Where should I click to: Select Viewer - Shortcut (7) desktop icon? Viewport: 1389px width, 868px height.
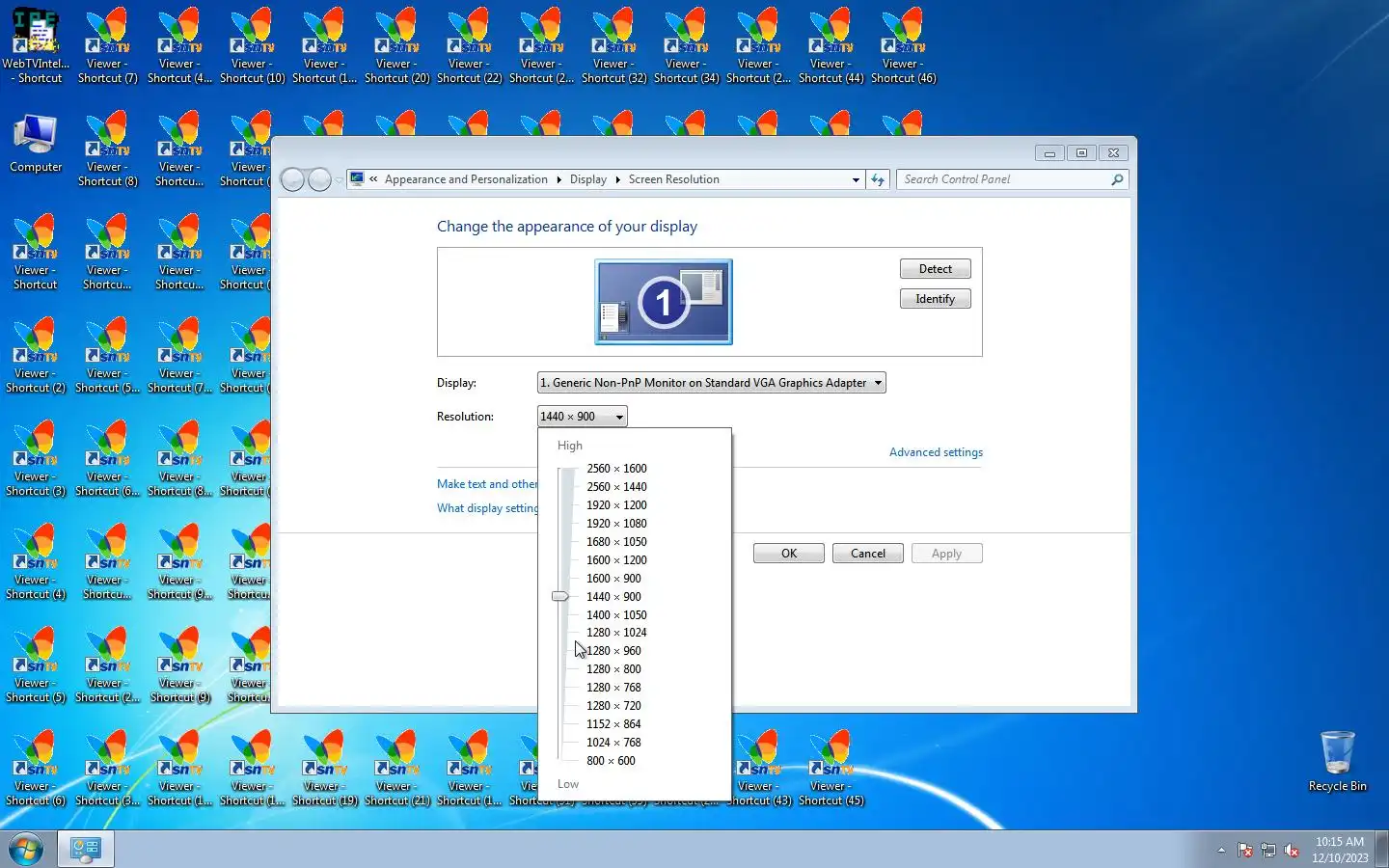(107, 45)
